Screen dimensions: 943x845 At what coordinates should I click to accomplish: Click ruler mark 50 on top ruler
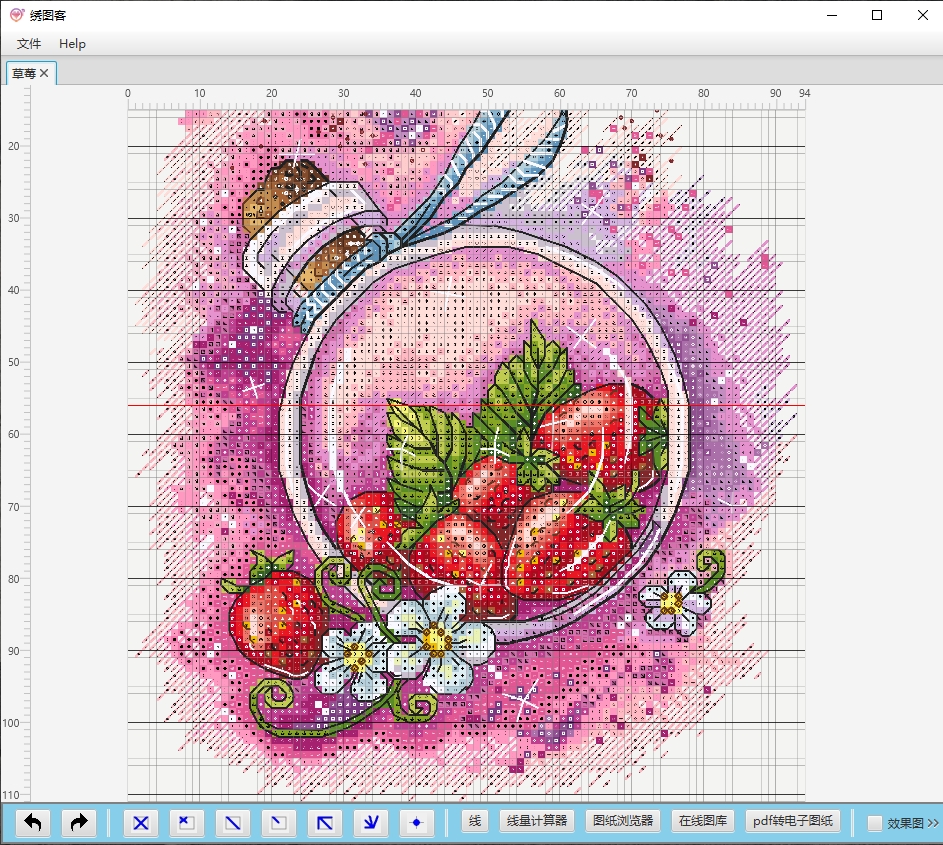click(x=488, y=93)
